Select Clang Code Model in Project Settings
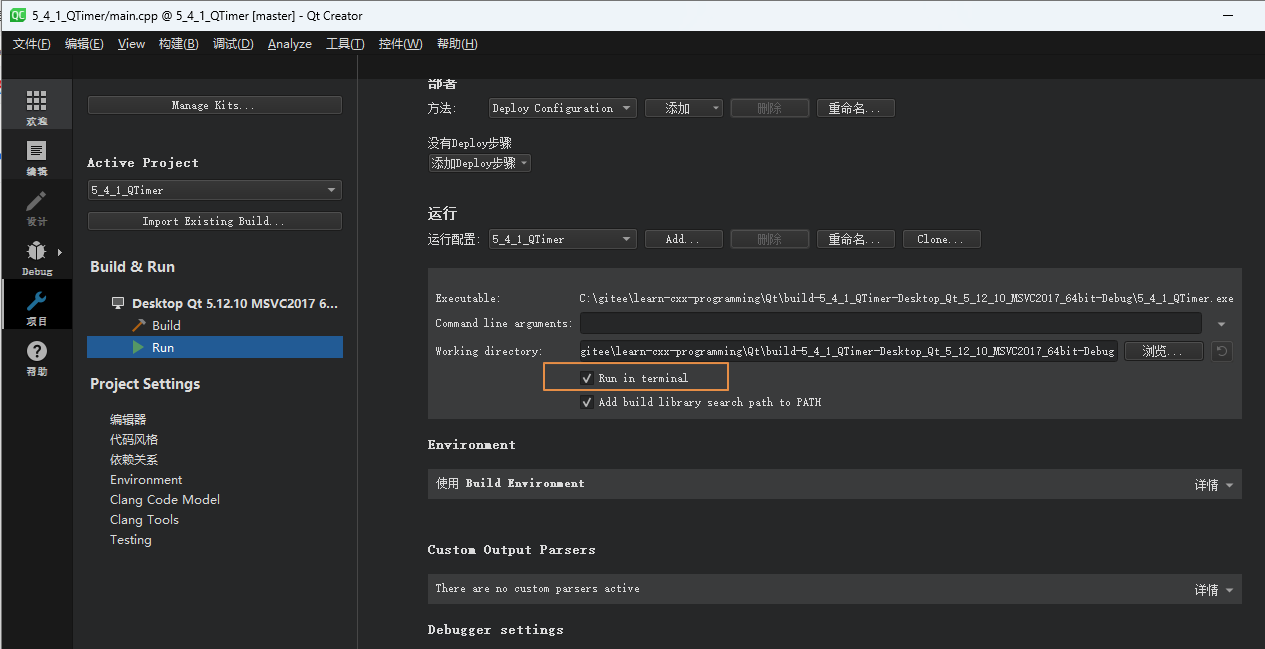Screen dimensions: 1265x649 click(x=164, y=499)
